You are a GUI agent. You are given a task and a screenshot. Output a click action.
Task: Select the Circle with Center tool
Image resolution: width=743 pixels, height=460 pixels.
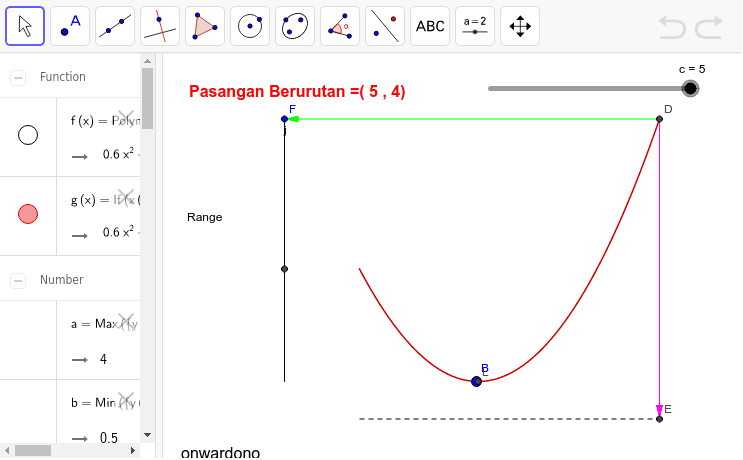click(x=250, y=26)
